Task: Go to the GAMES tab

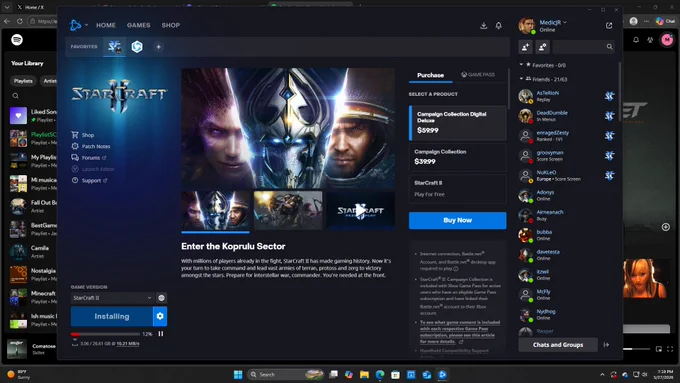Action: [x=138, y=25]
